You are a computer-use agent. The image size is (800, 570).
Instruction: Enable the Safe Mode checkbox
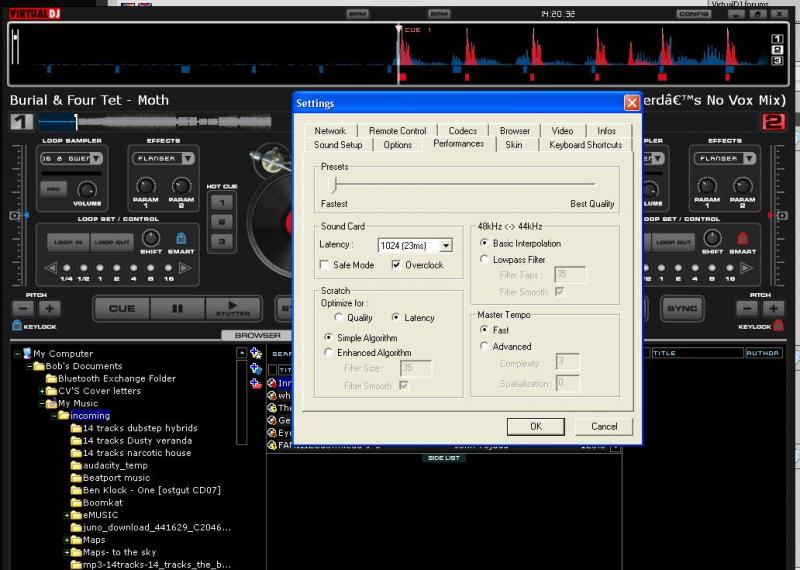324,265
